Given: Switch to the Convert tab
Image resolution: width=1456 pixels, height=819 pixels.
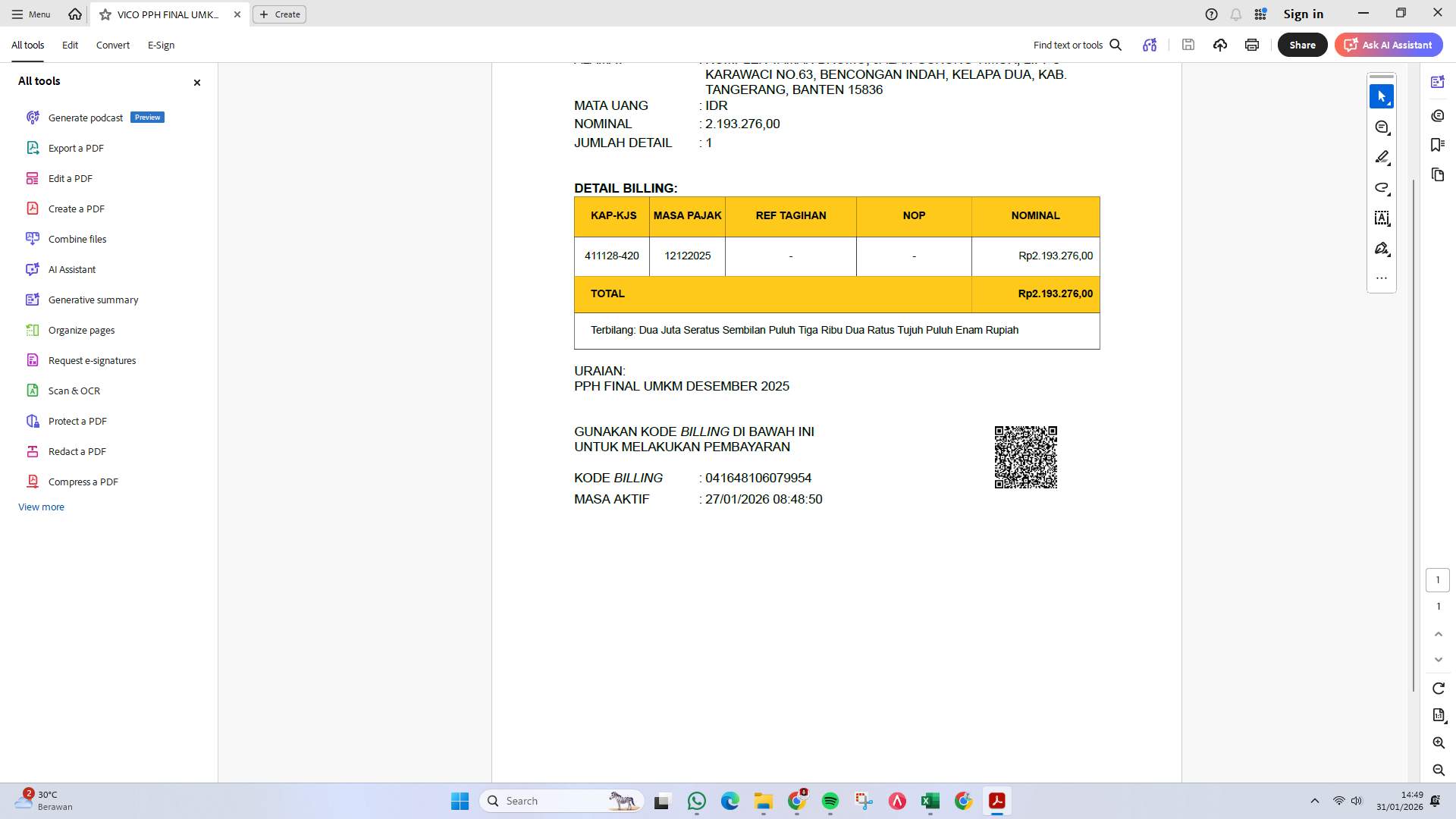Looking at the screenshot, I should 112,45.
